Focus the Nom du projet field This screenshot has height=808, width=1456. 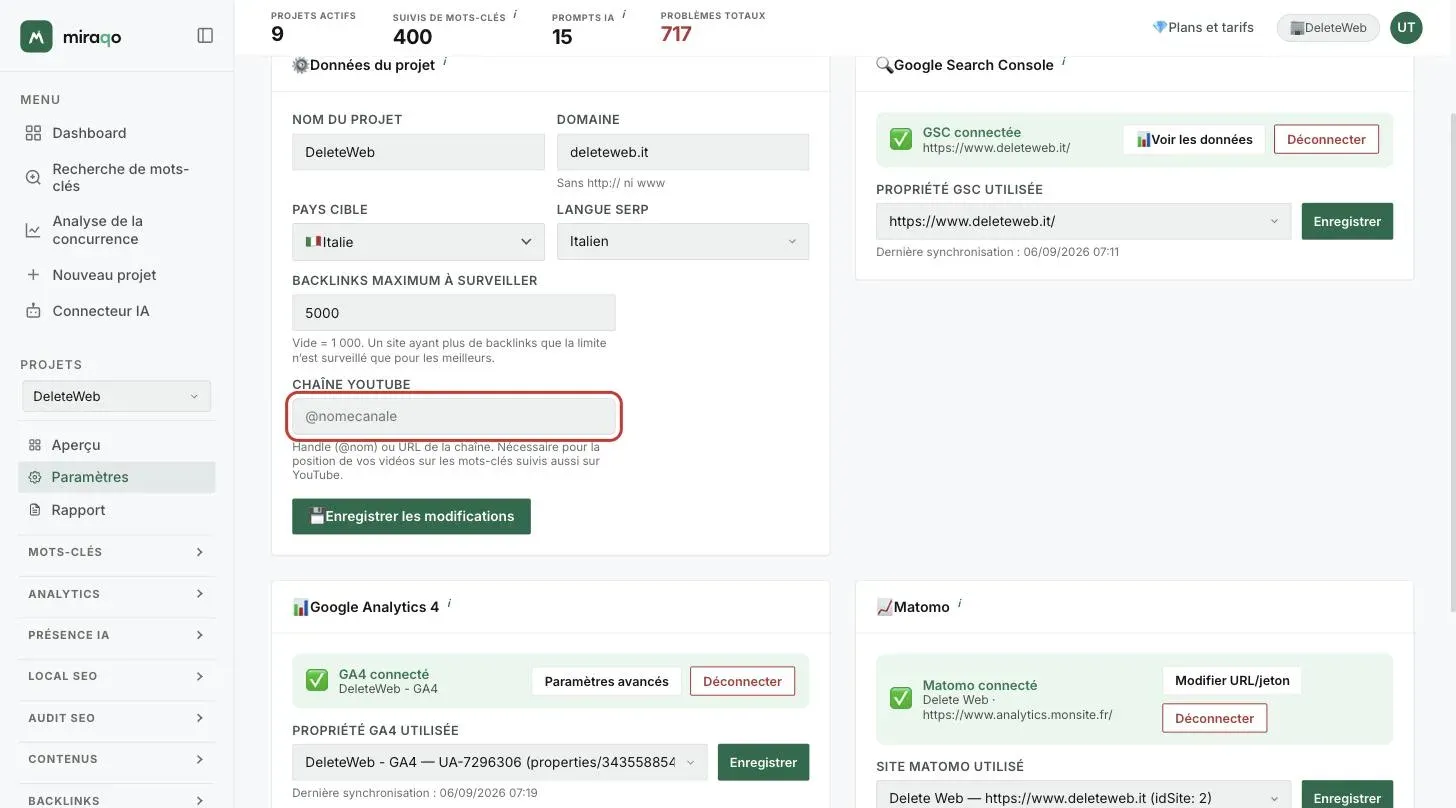pos(418,152)
